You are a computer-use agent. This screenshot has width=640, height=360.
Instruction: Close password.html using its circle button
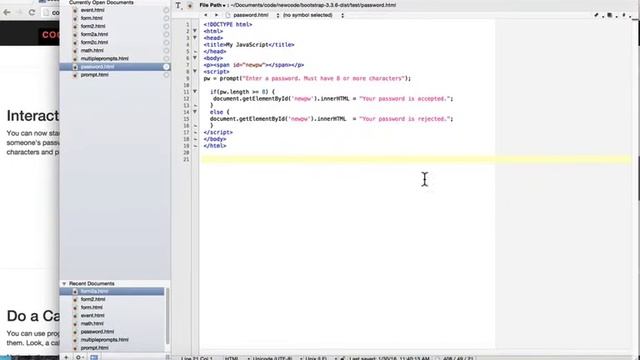pyautogui.click(x=166, y=67)
